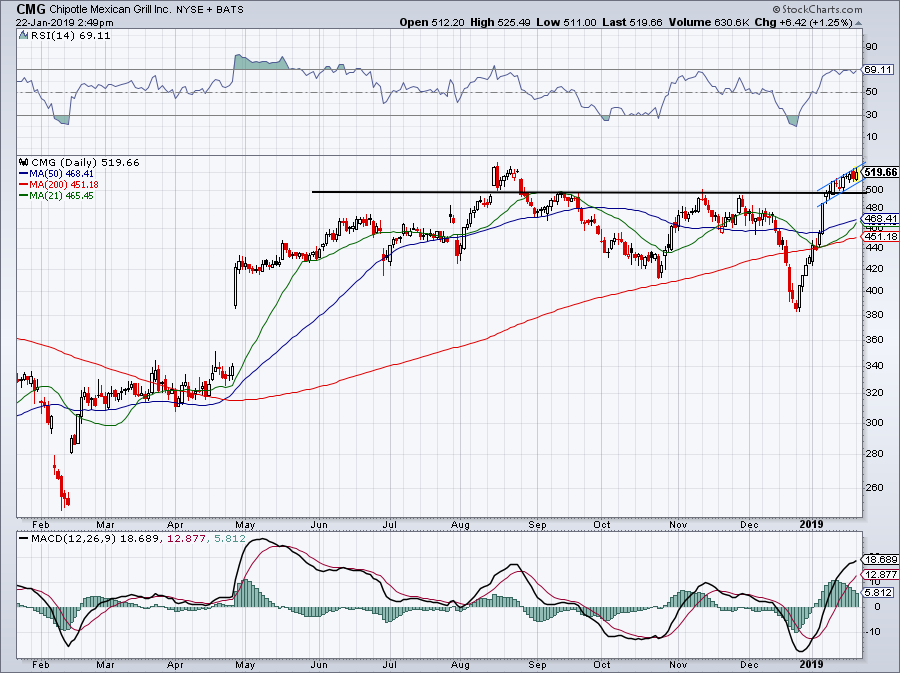
Task: Click the 22-Jan-2019 2:49pm timestamp
Action: click(64, 23)
